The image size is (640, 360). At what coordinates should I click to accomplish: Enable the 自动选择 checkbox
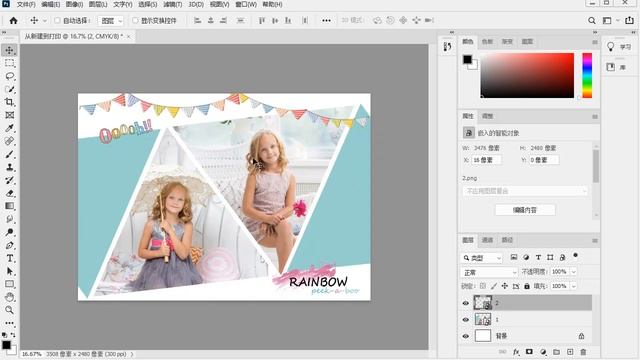(x=58, y=20)
